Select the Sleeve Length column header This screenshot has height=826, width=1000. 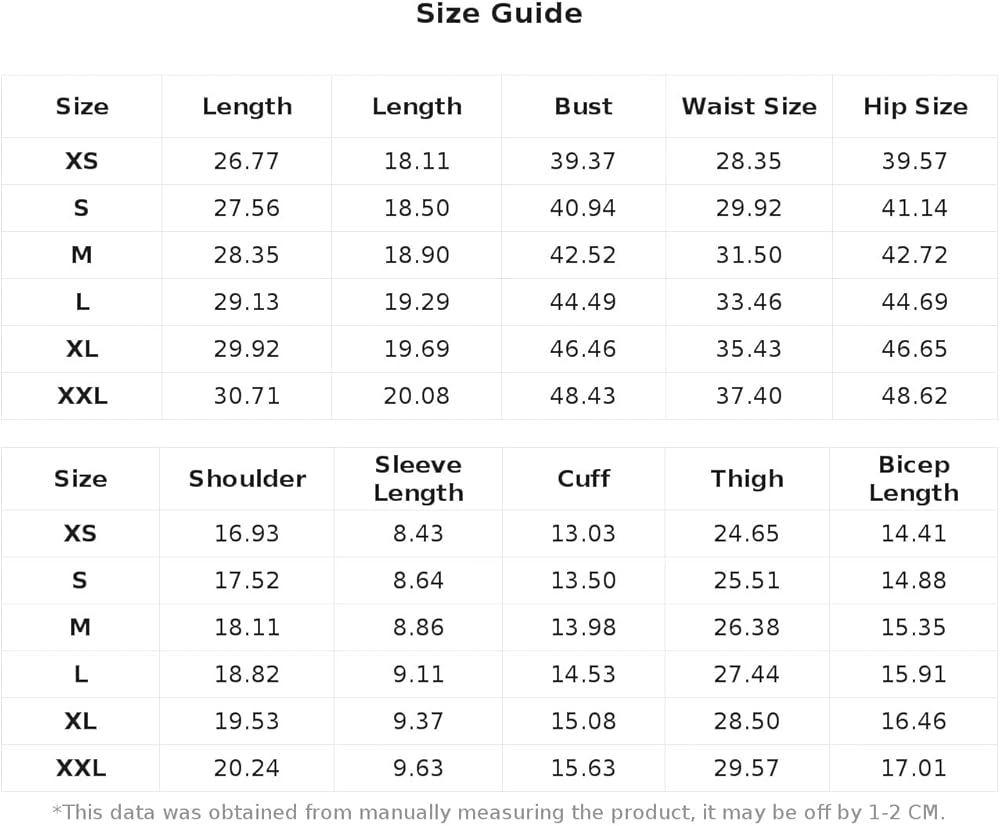click(418, 479)
